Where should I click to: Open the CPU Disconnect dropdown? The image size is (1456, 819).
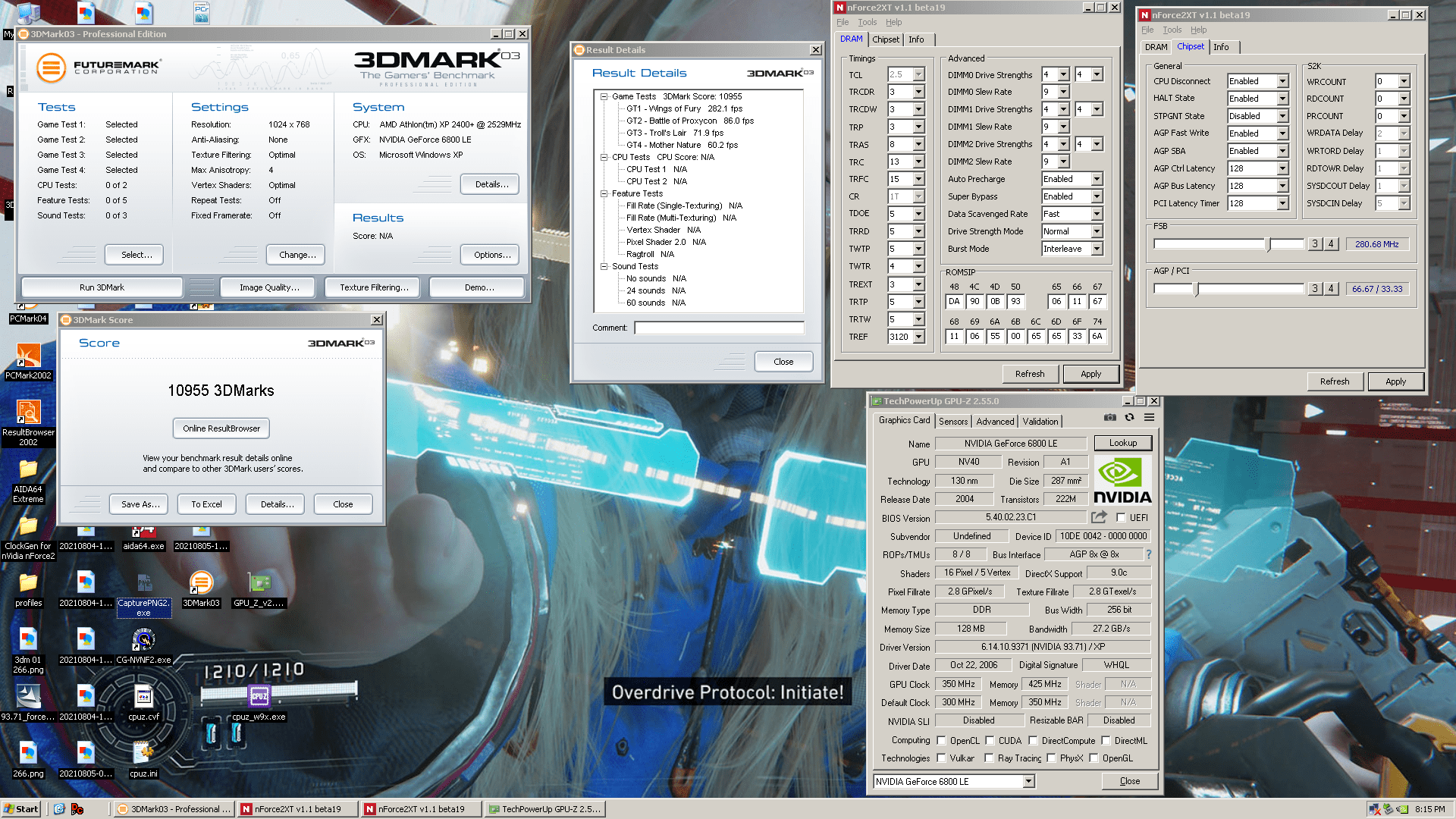[x=1282, y=81]
